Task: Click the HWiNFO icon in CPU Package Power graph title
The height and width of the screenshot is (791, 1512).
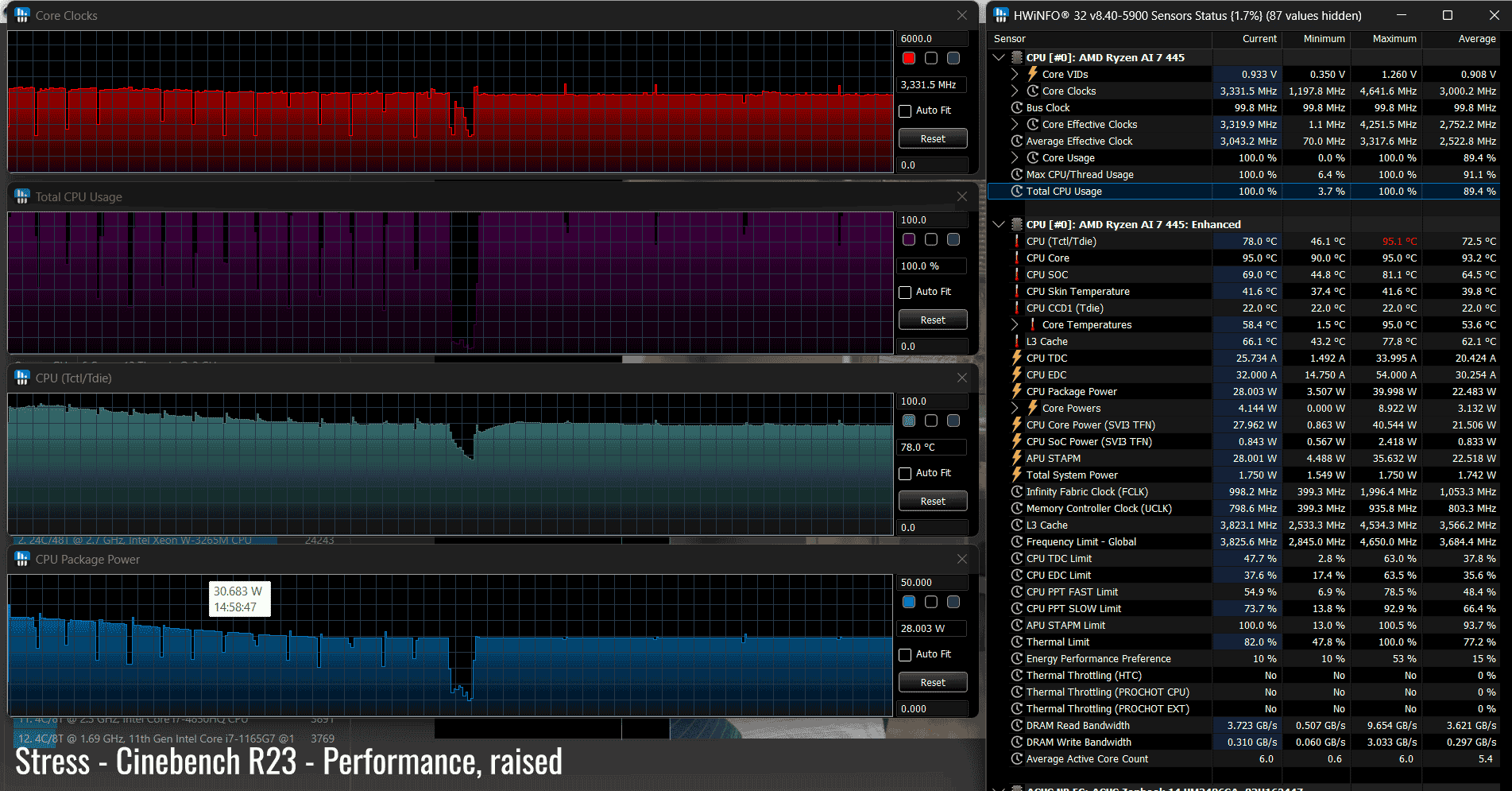Action: click(x=22, y=559)
